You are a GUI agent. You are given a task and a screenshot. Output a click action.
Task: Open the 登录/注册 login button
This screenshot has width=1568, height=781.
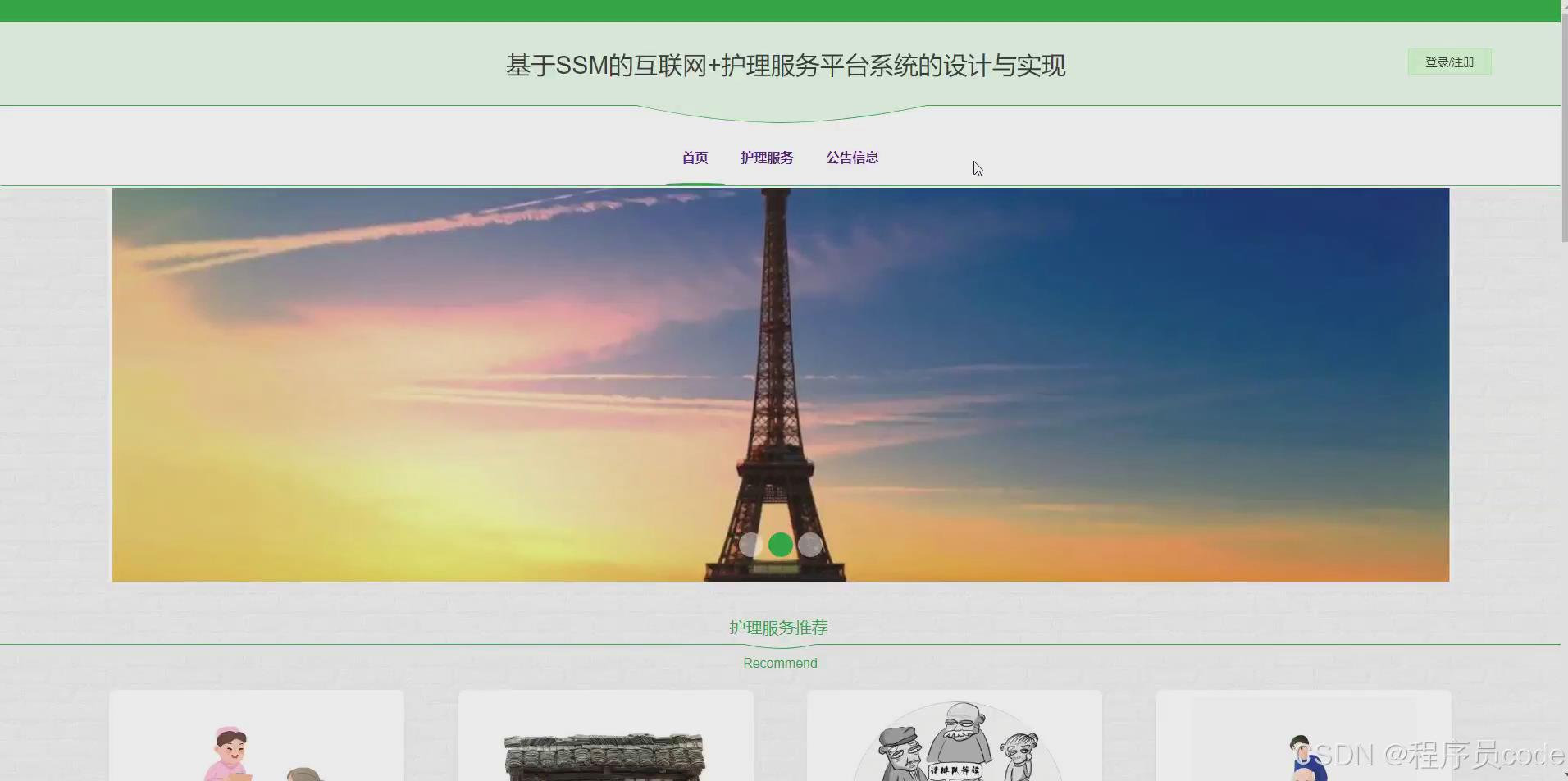1449,62
